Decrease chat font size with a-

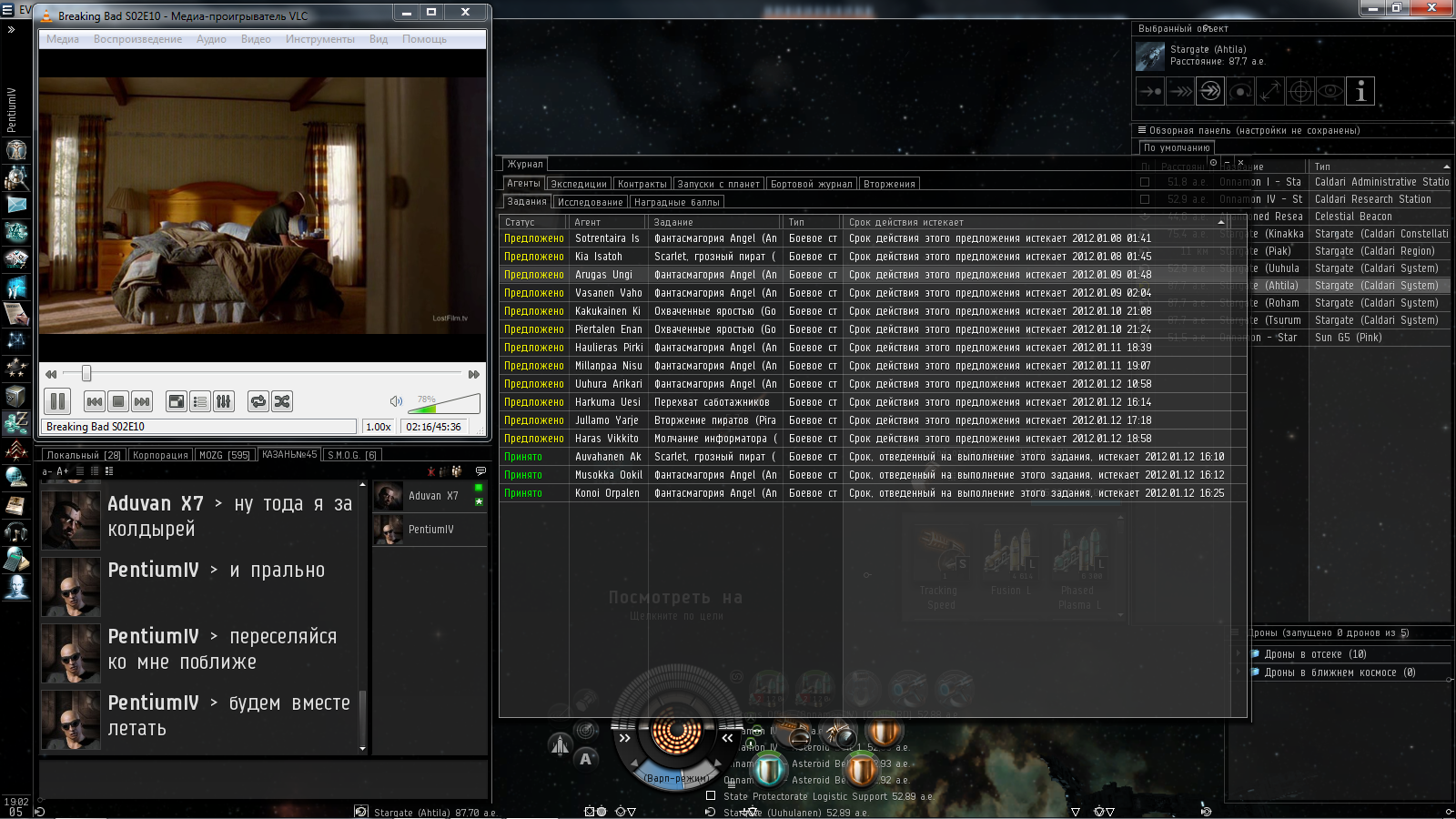click(47, 471)
